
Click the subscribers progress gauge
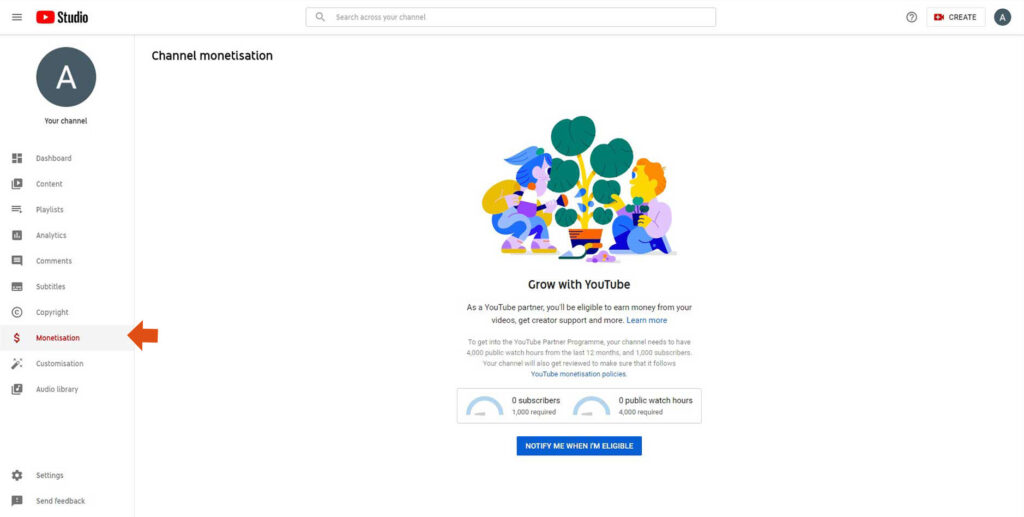485,406
